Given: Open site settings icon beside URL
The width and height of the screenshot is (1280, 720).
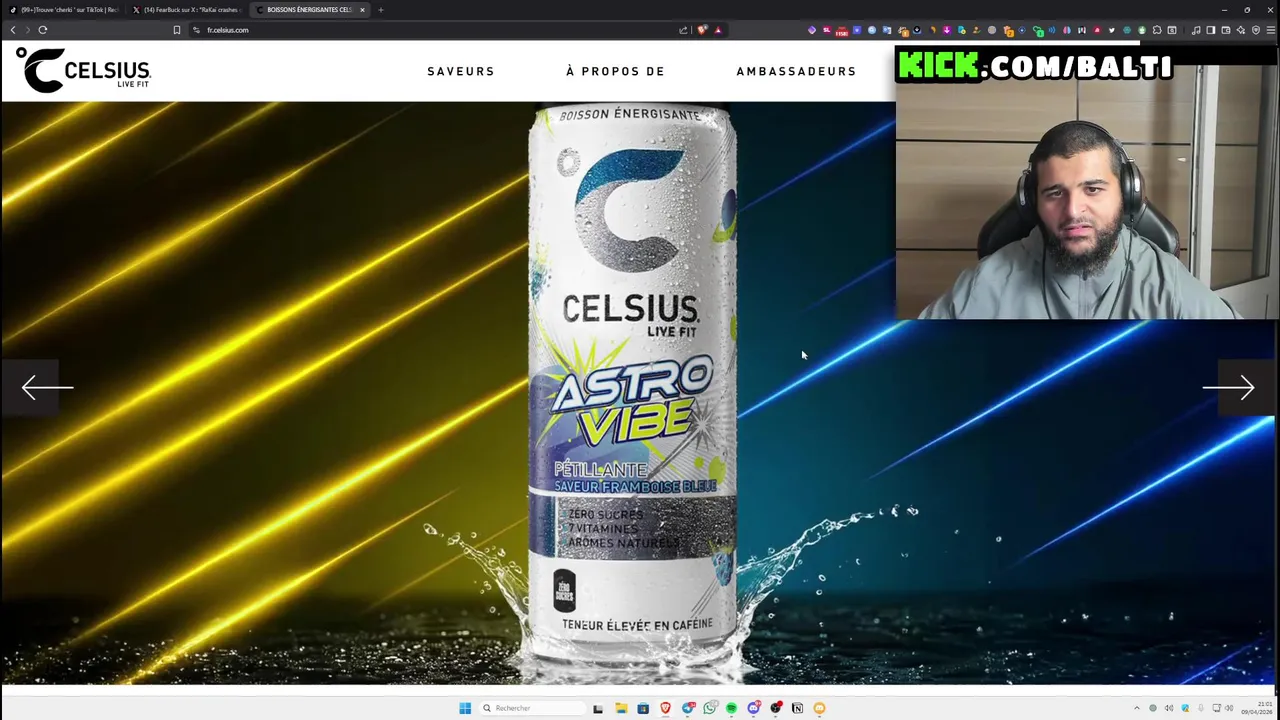Looking at the screenshot, I should 197,30.
